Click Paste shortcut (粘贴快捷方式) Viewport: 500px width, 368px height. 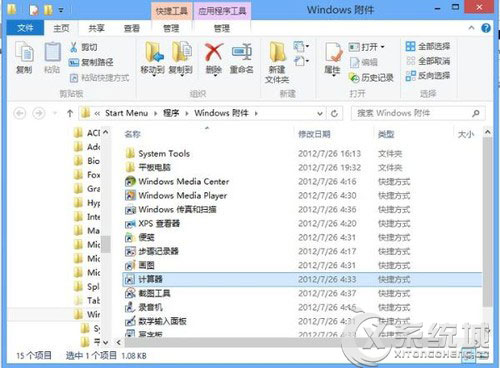(x=99, y=78)
